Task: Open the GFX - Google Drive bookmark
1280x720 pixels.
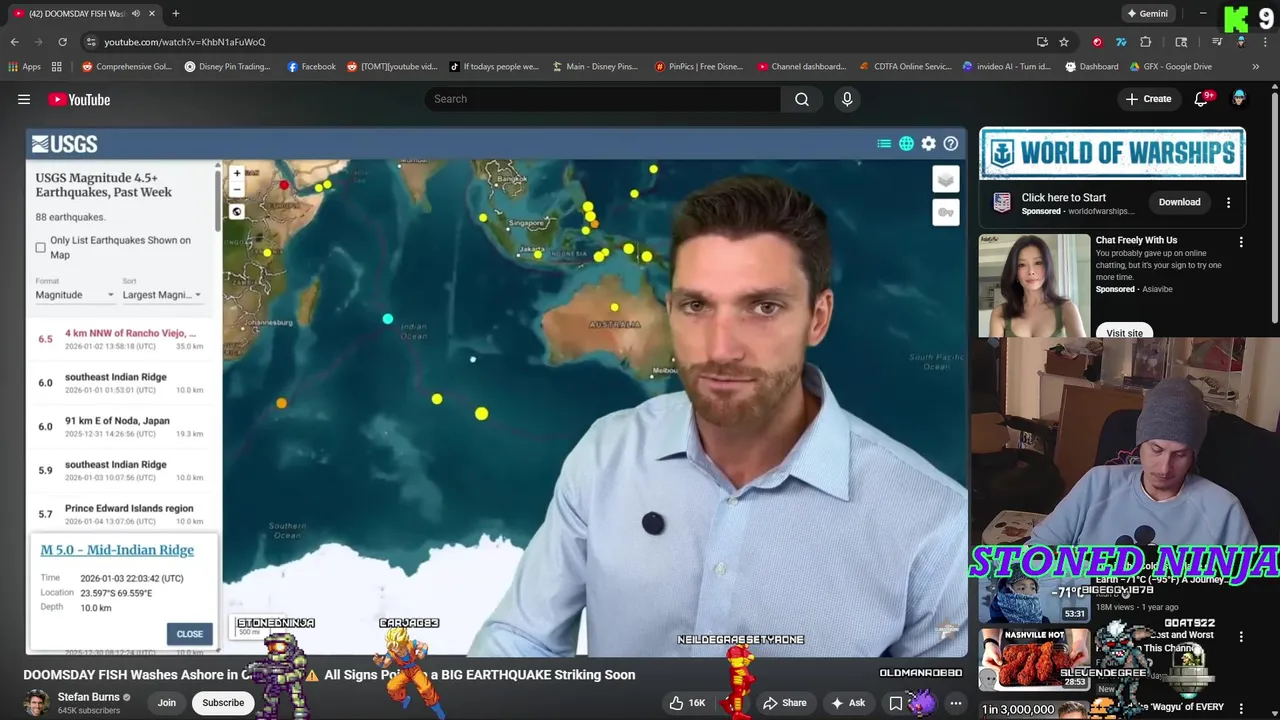Action: (1172, 67)
